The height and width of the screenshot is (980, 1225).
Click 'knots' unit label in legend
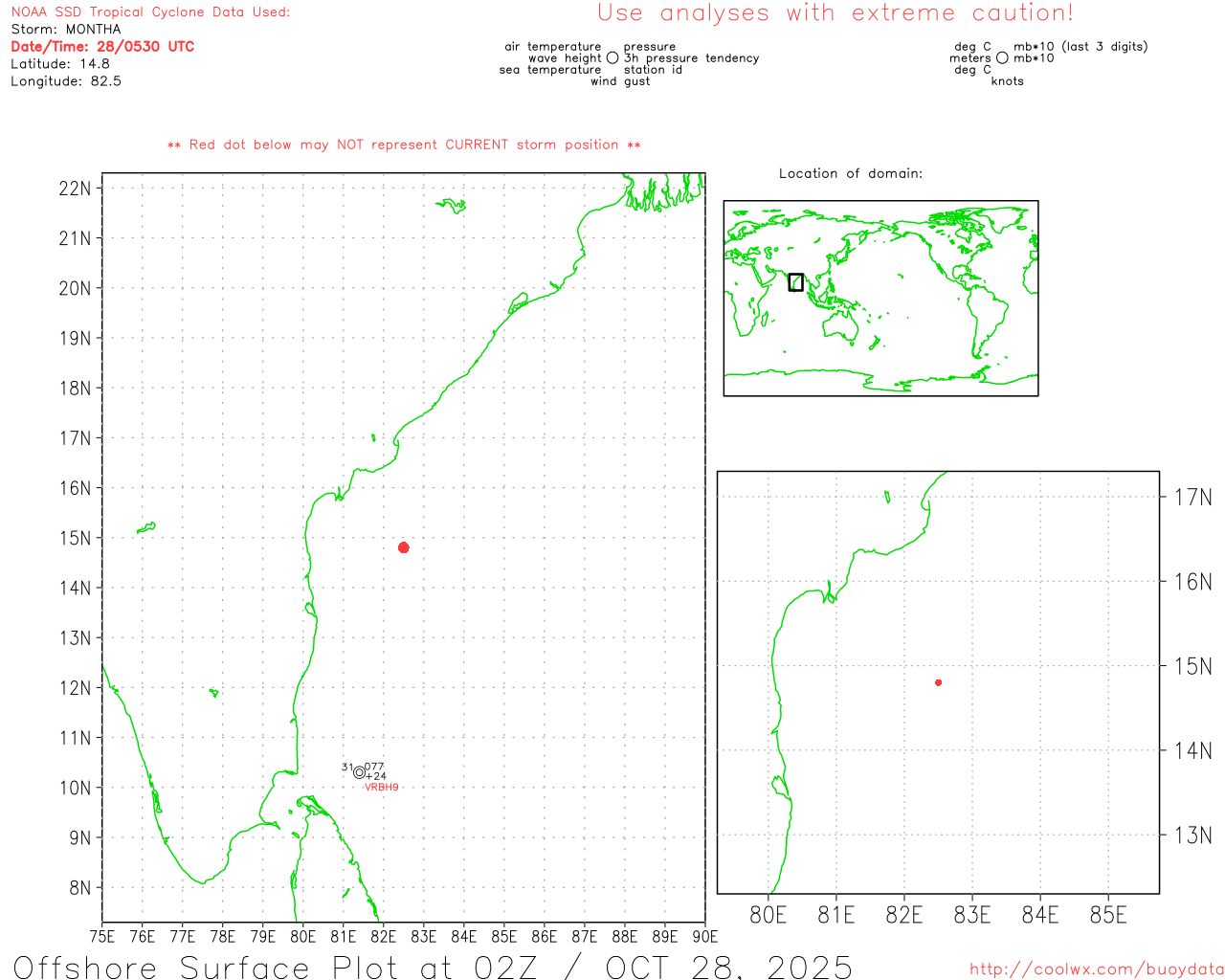1008,81
